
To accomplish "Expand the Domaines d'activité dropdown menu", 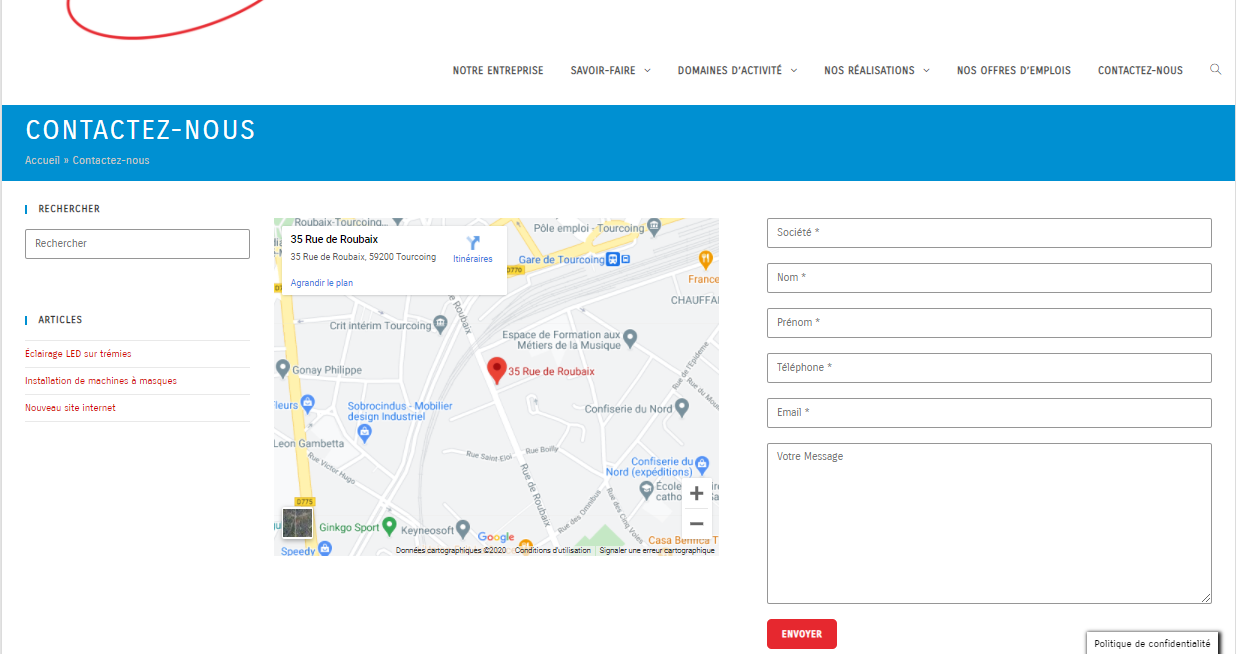I will 737,71.
